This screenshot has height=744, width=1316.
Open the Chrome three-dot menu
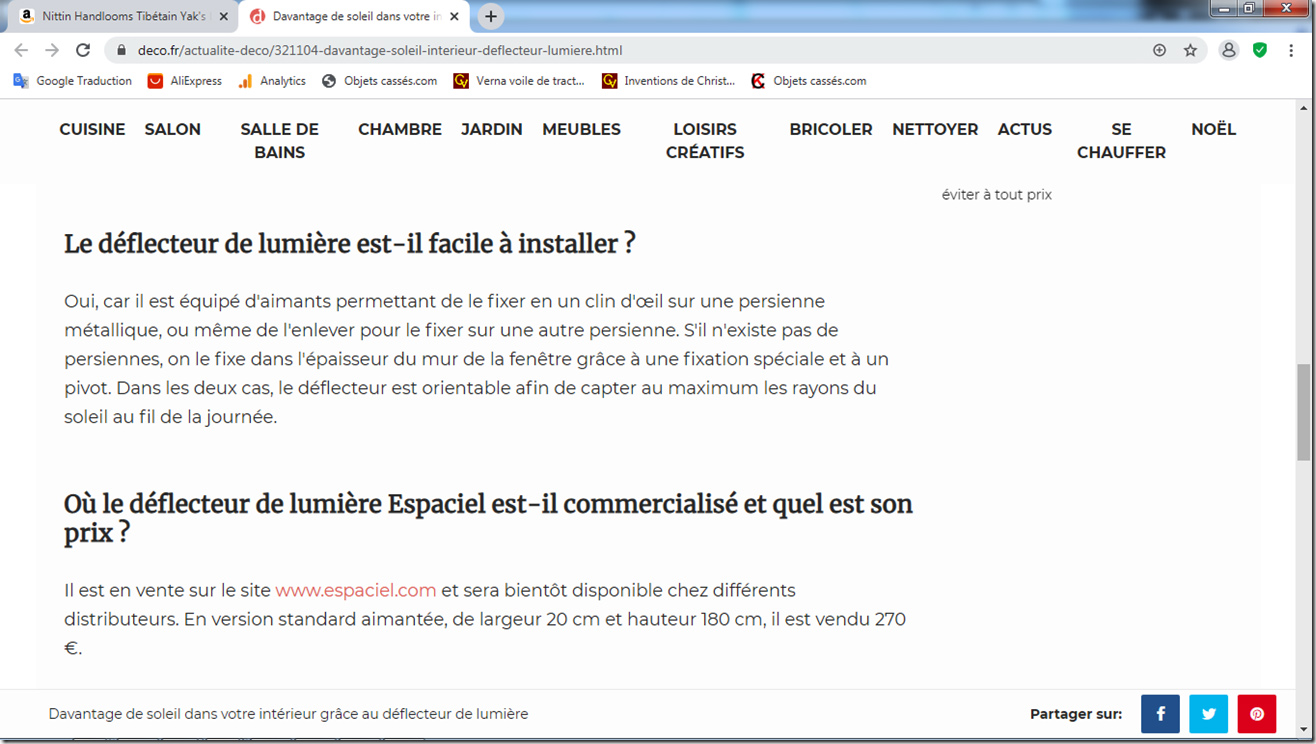click(1291, 50)
